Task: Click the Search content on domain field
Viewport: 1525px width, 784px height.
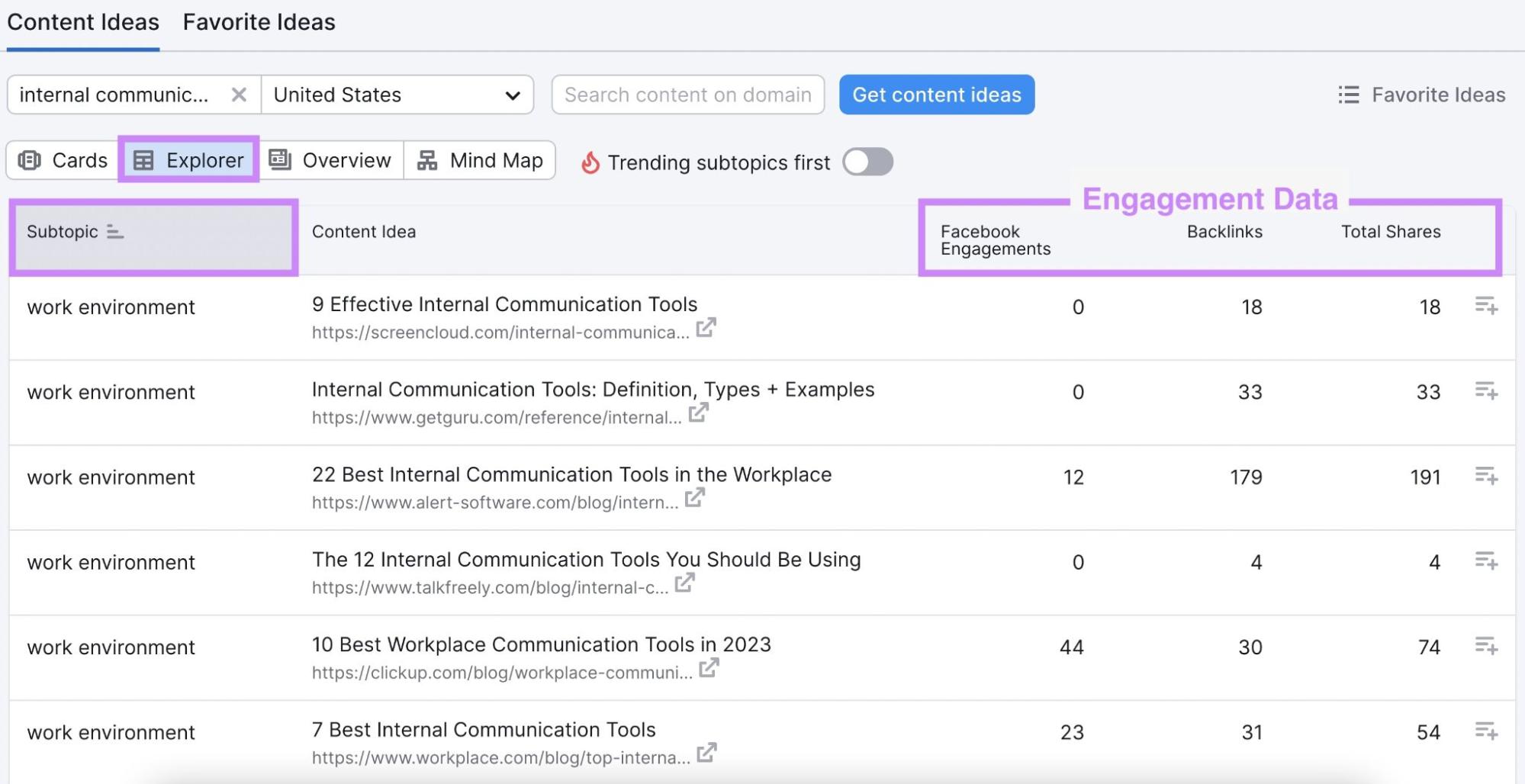Action: 687,95
